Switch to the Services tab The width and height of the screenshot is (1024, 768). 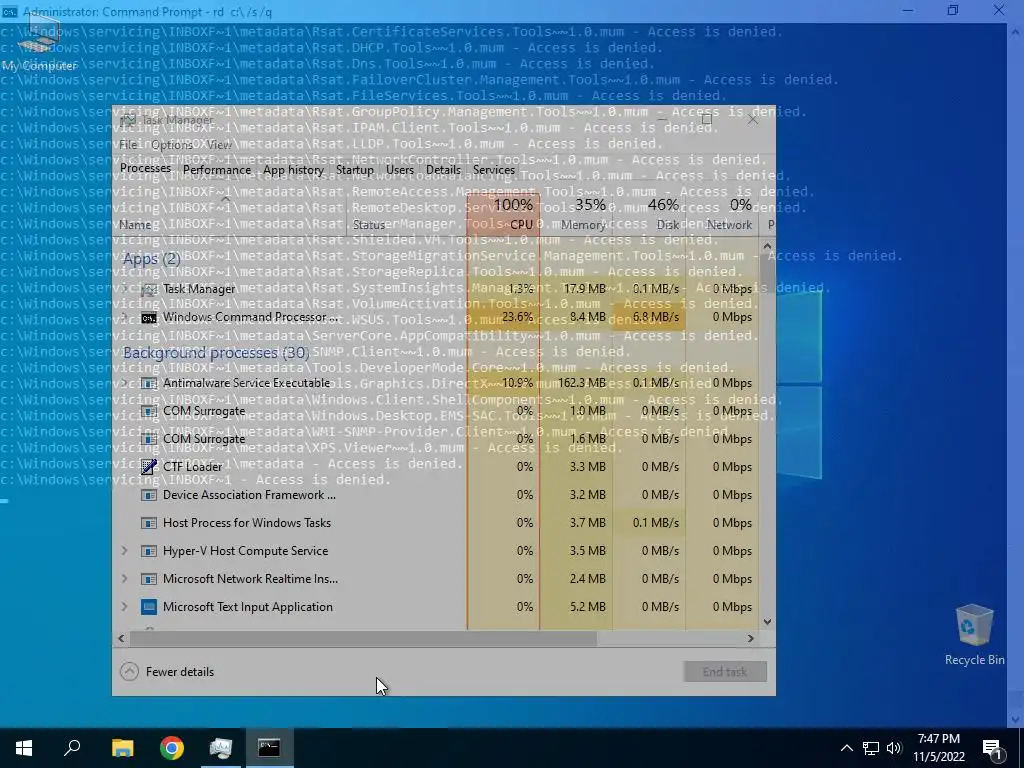click(x=494, y=170)
